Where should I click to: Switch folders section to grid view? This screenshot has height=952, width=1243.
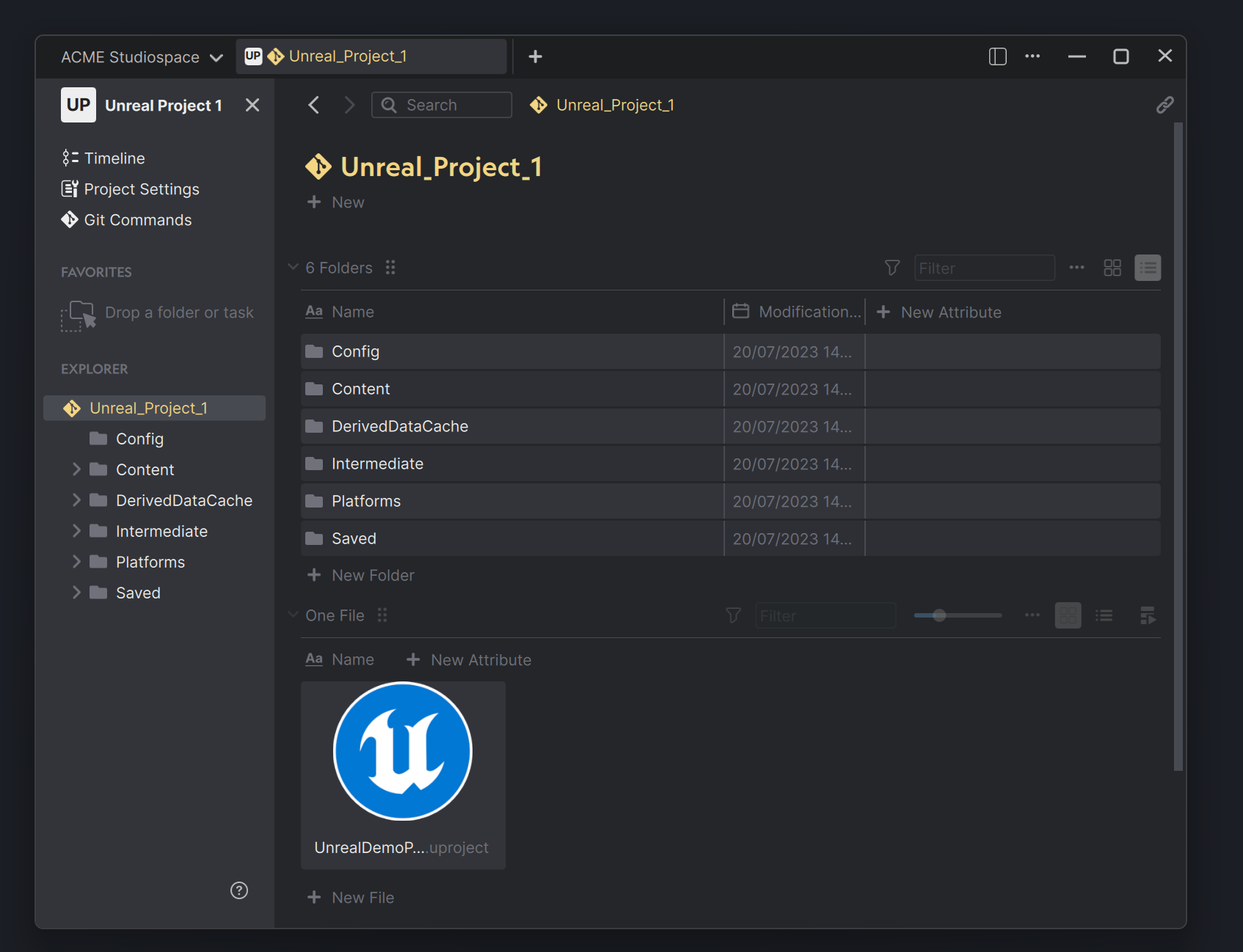point(1112,268)
